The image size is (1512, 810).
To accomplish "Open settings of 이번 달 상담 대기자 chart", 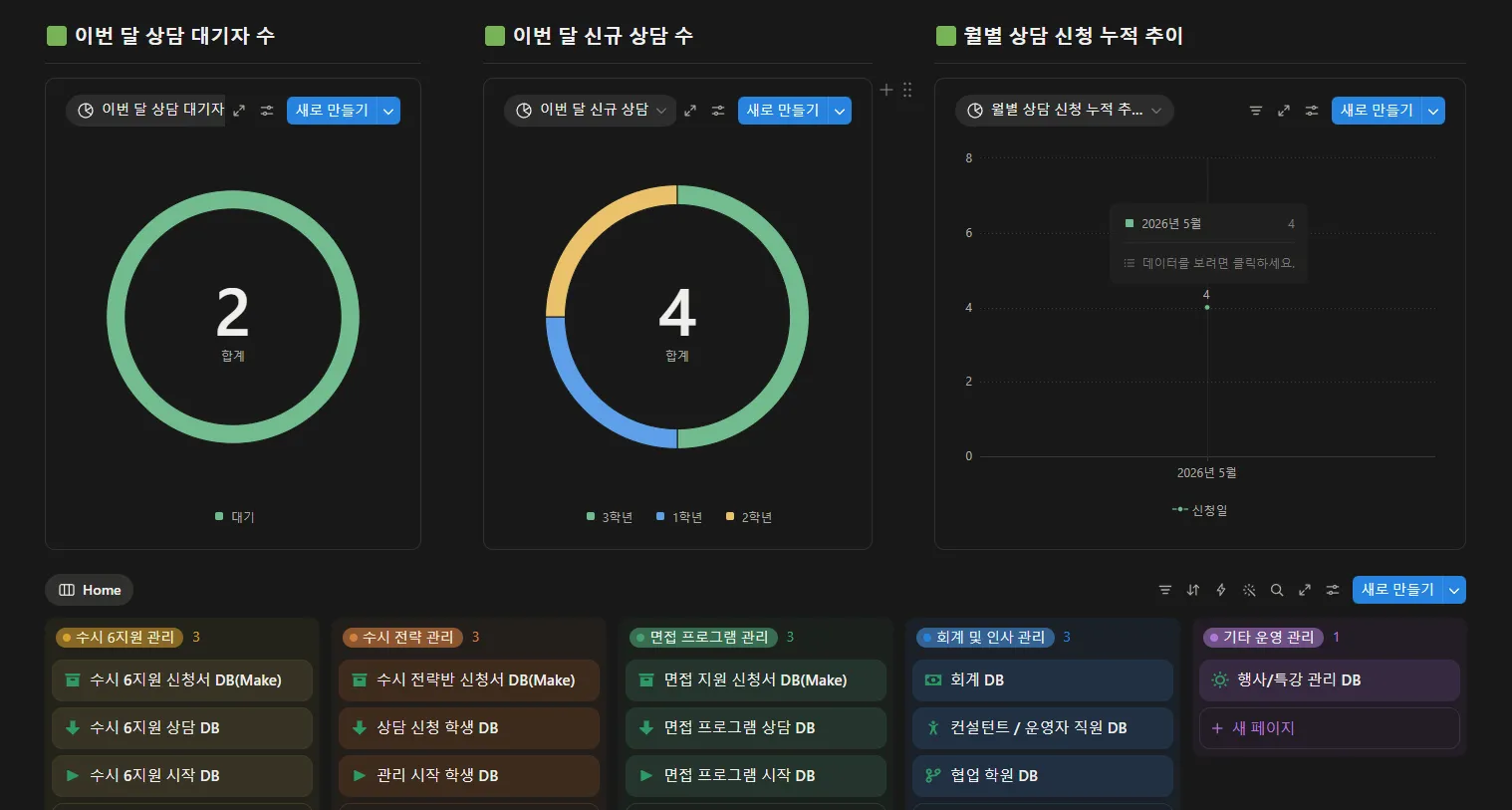I will (267, 111).
